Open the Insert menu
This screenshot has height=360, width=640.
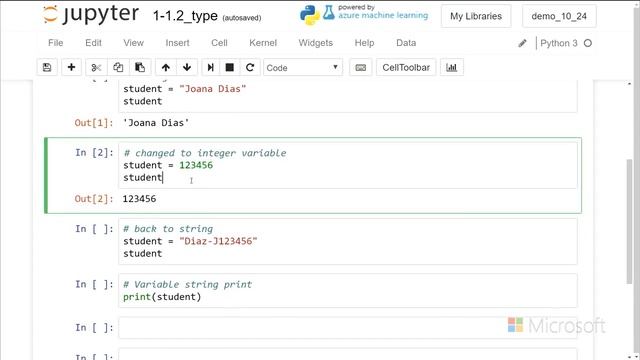point(178,43)
